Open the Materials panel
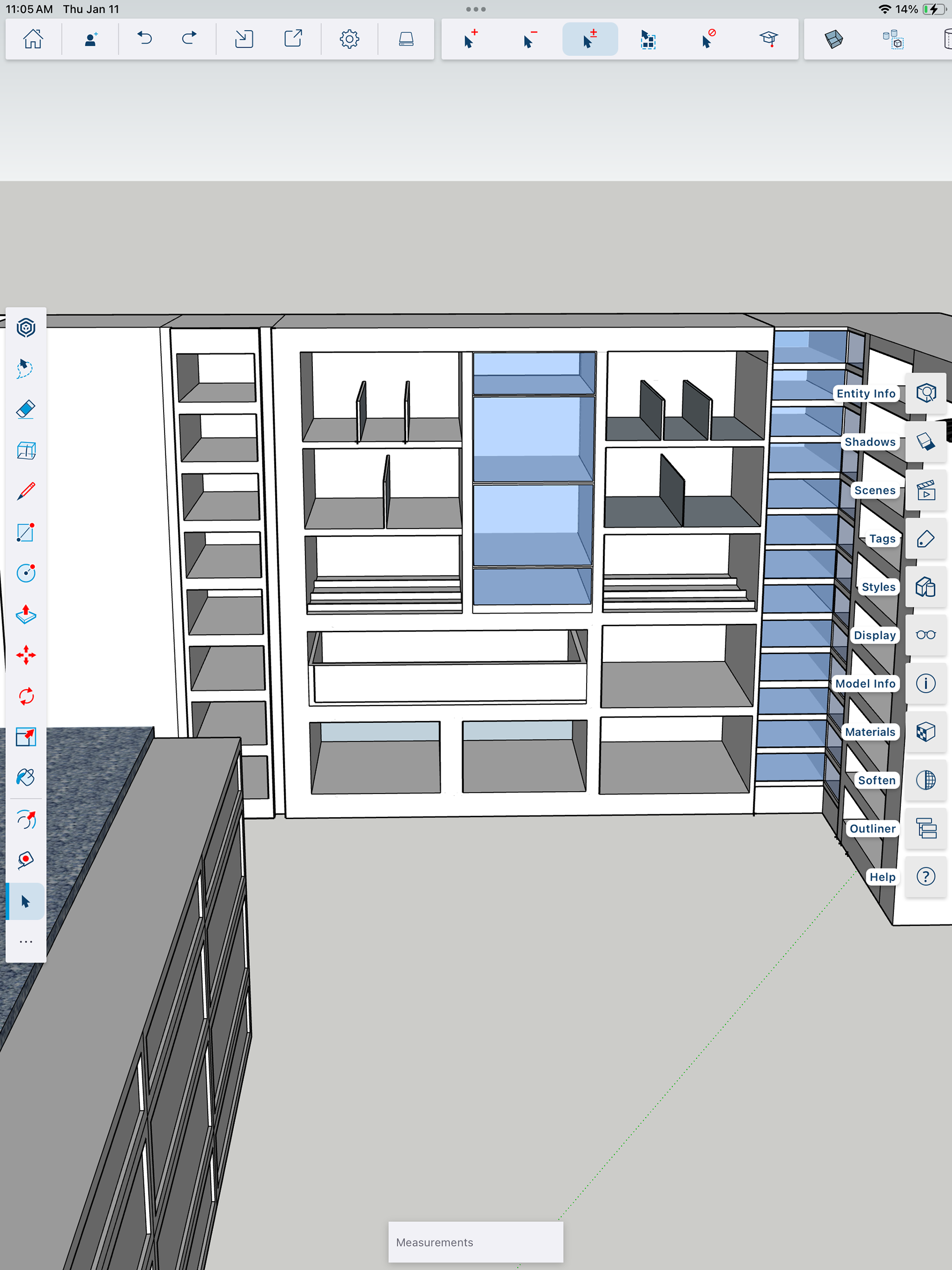This screenshot has width=952, height=1270. pyautogui.click(x=926, y=732)
